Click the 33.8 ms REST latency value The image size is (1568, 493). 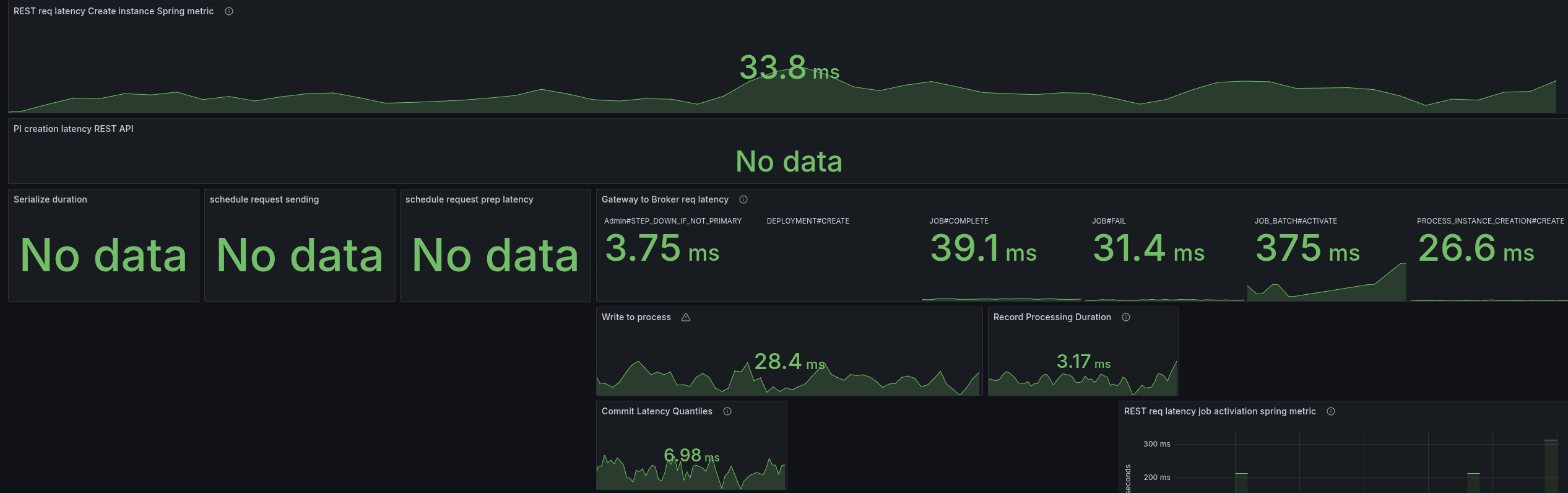[x=789, y=68]
